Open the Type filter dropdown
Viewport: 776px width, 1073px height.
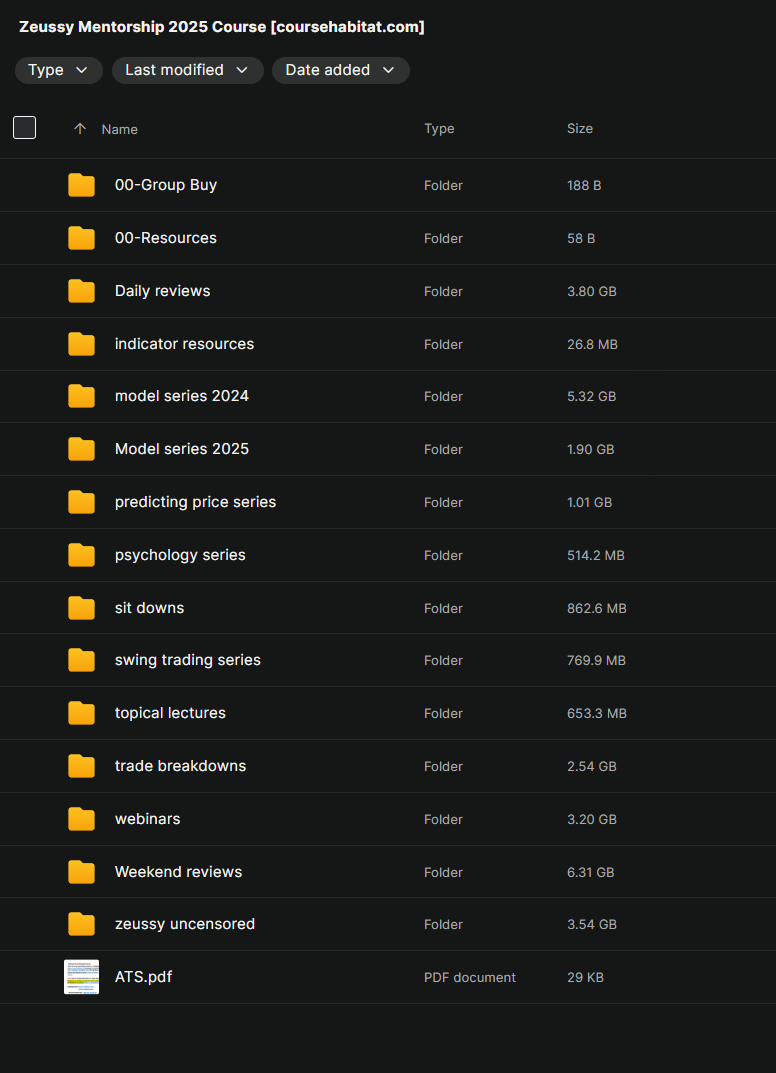click(58, 70)
